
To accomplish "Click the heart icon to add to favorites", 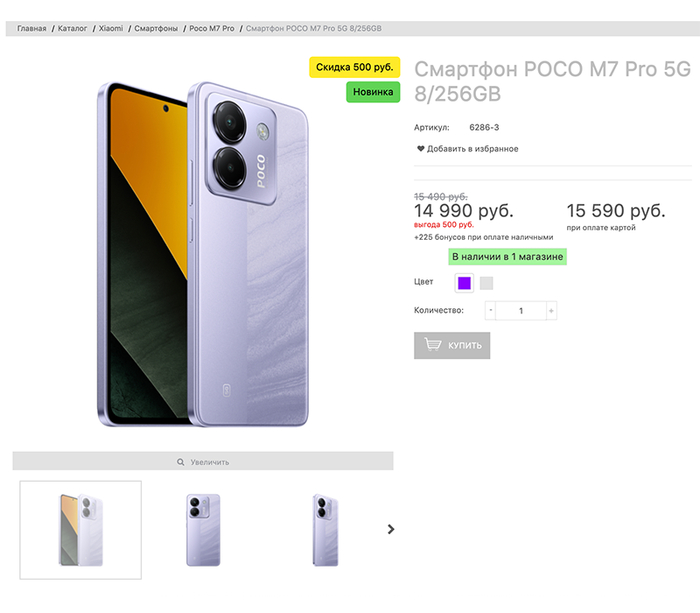I will (x=421, y=149).
